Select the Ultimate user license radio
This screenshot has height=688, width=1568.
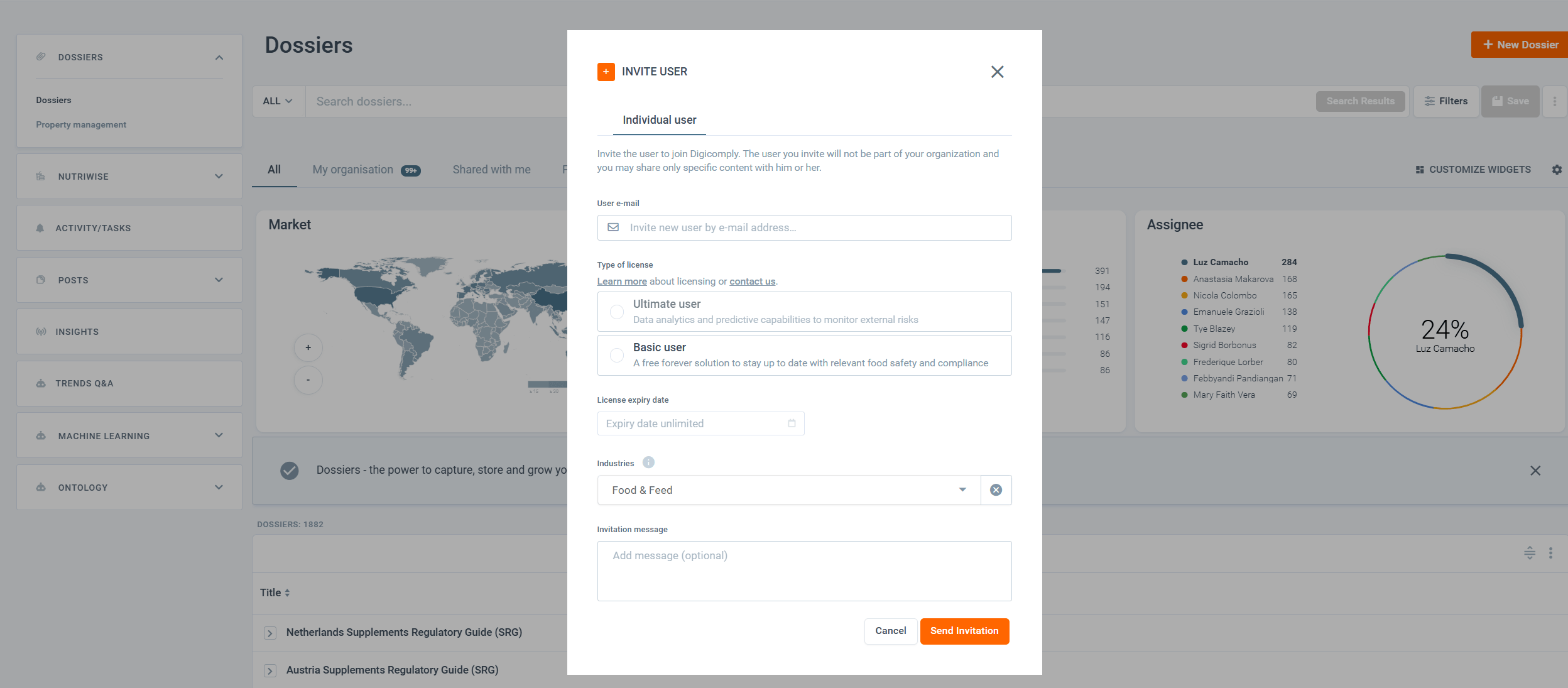click(x=617, y=312)
